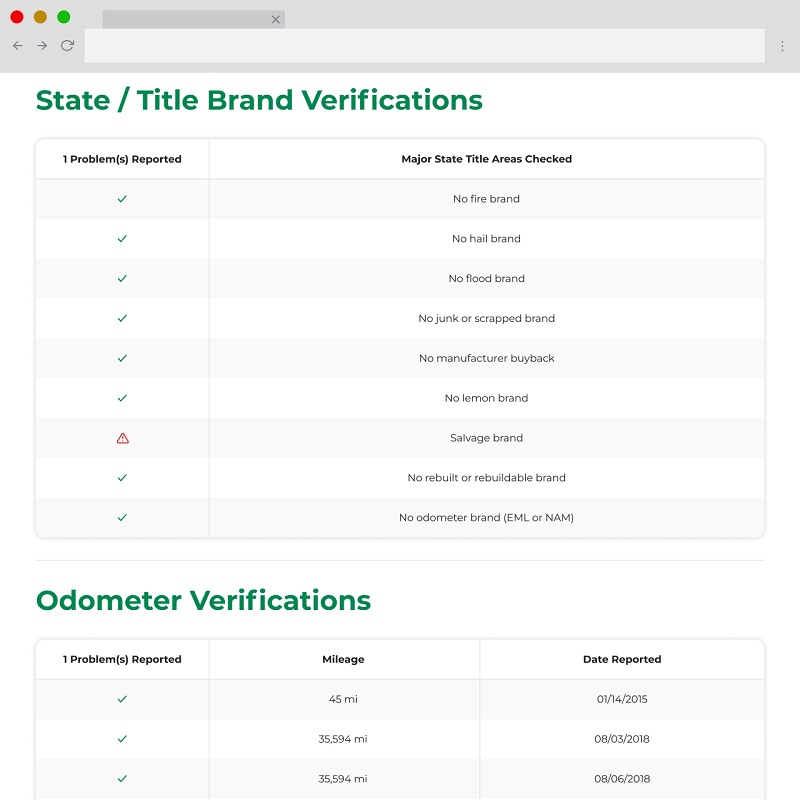The image size is (800, 800).
Task: Click the "08/03/2018" date cell
Action: (622, 739)
